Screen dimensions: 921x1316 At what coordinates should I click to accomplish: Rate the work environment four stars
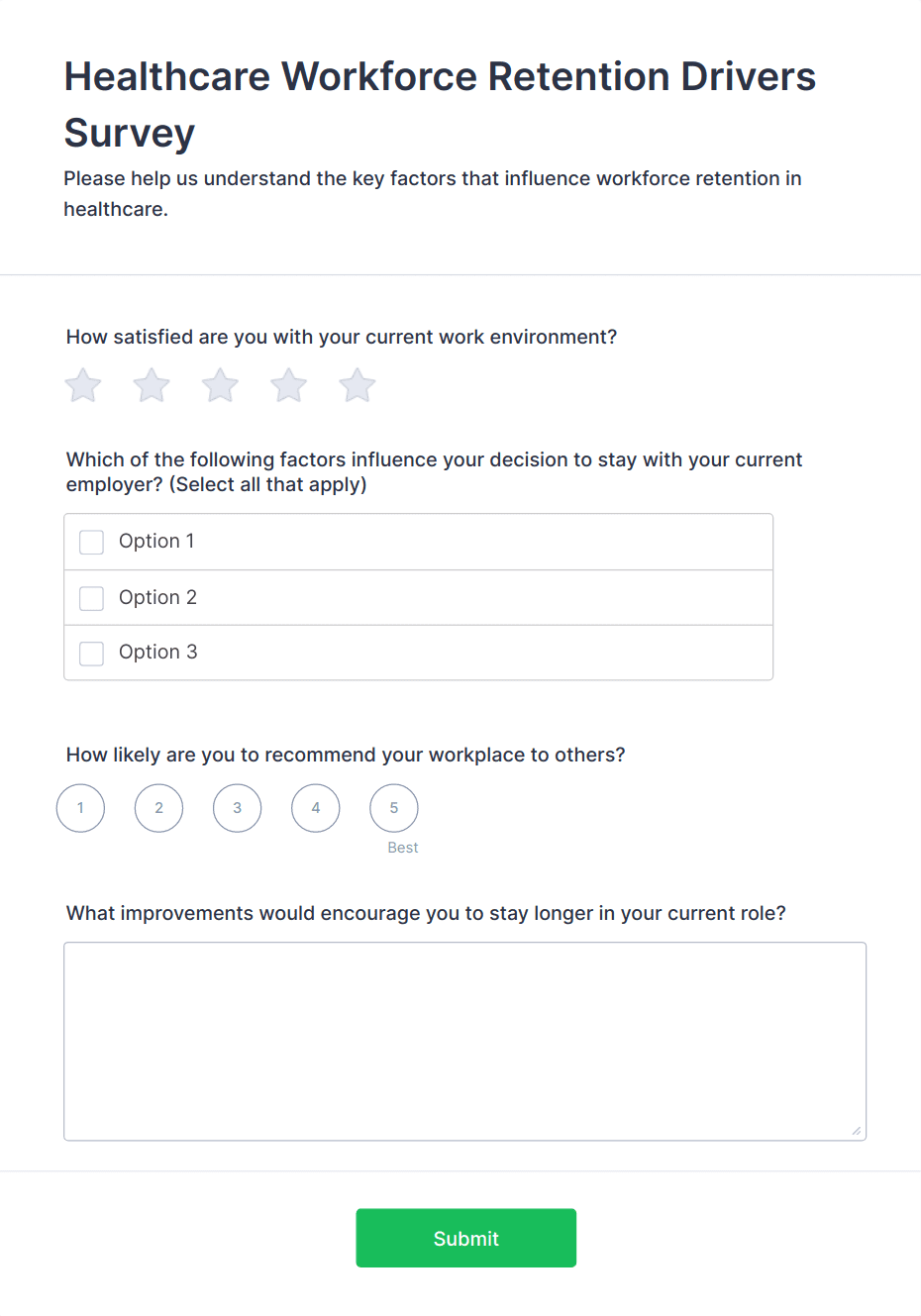[x=287, y=385]
